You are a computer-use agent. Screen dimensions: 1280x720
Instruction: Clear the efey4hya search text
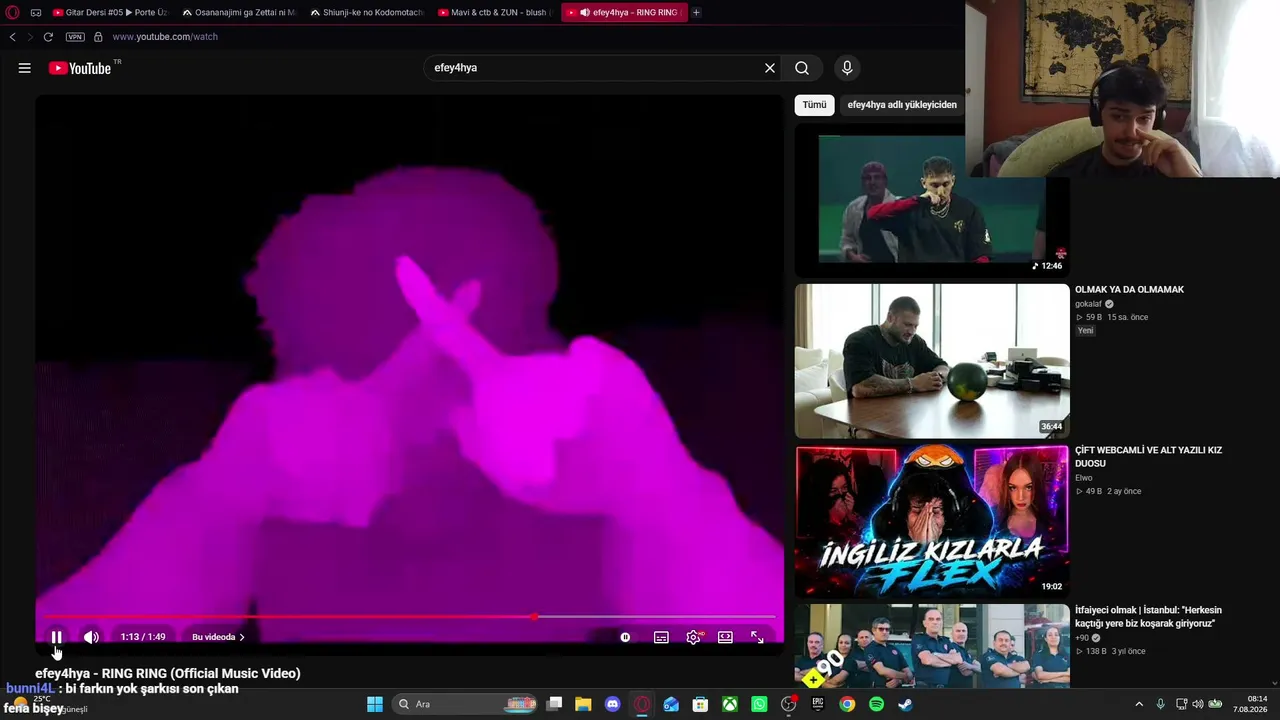tap(770, 68)
